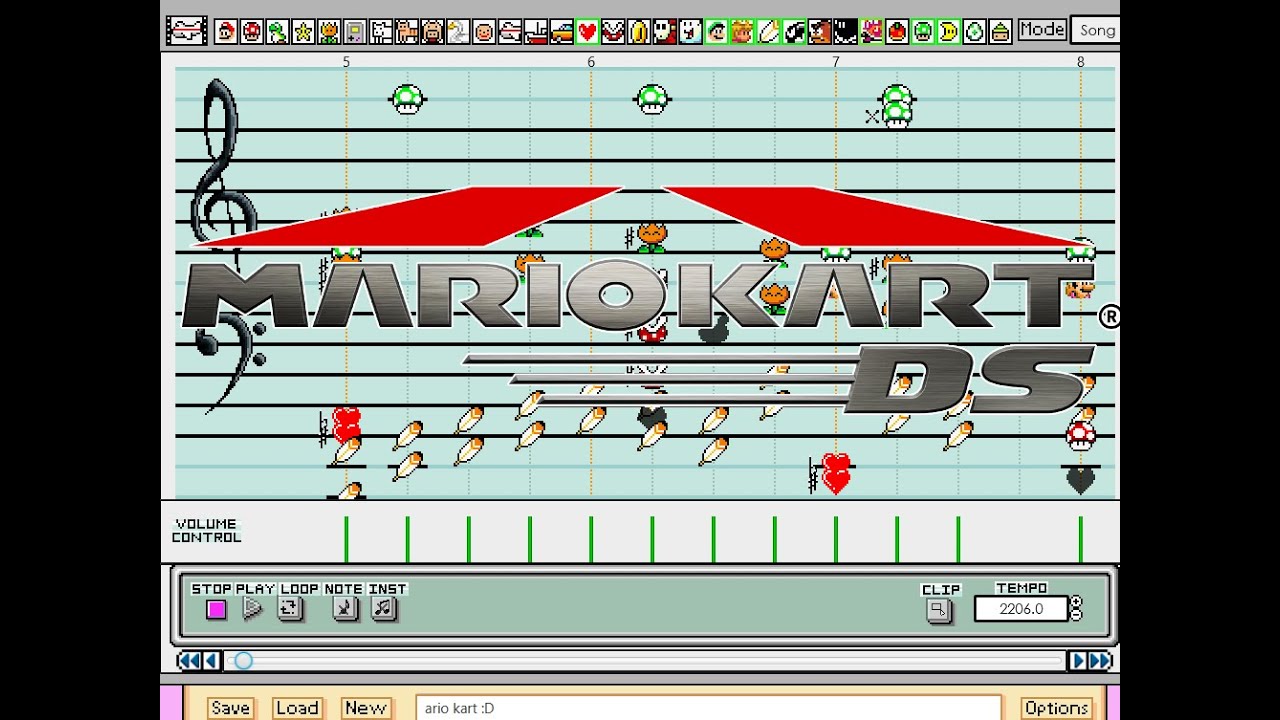This screenshot has height=720, width=1280.
Task: Select the Mario instrument icon
Action: (226, 31)
